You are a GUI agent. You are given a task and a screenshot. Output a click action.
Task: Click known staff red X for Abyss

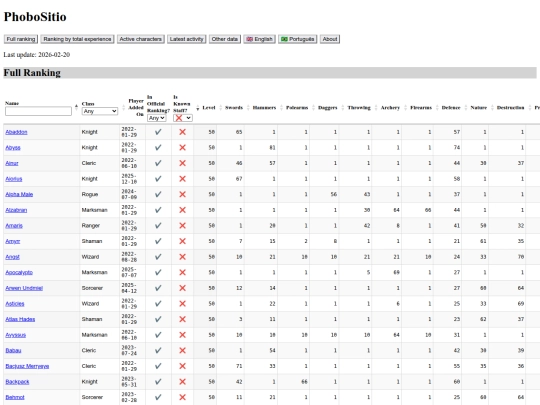tap(183, 148)
